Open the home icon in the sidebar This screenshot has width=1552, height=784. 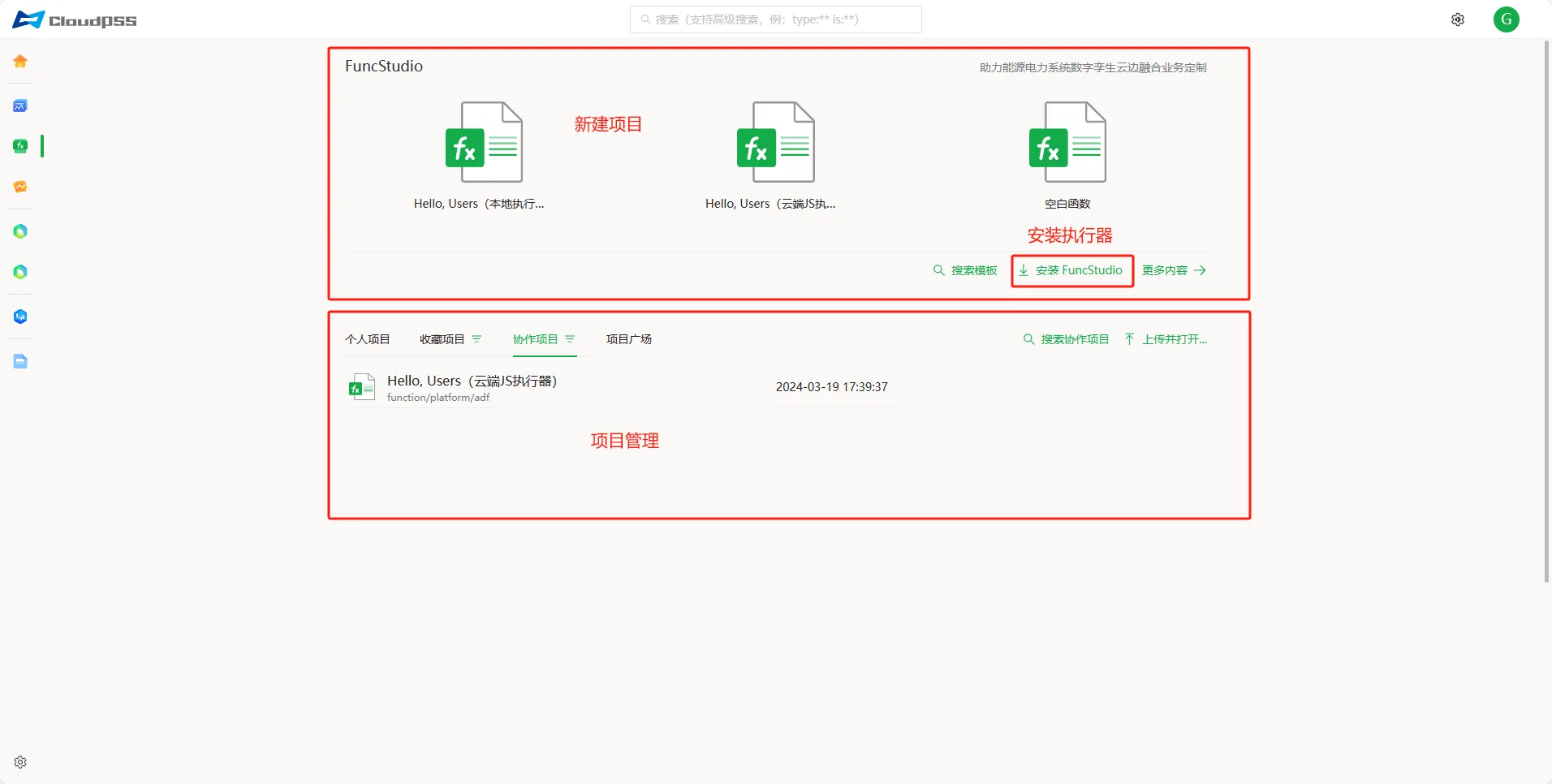(20, 62)
